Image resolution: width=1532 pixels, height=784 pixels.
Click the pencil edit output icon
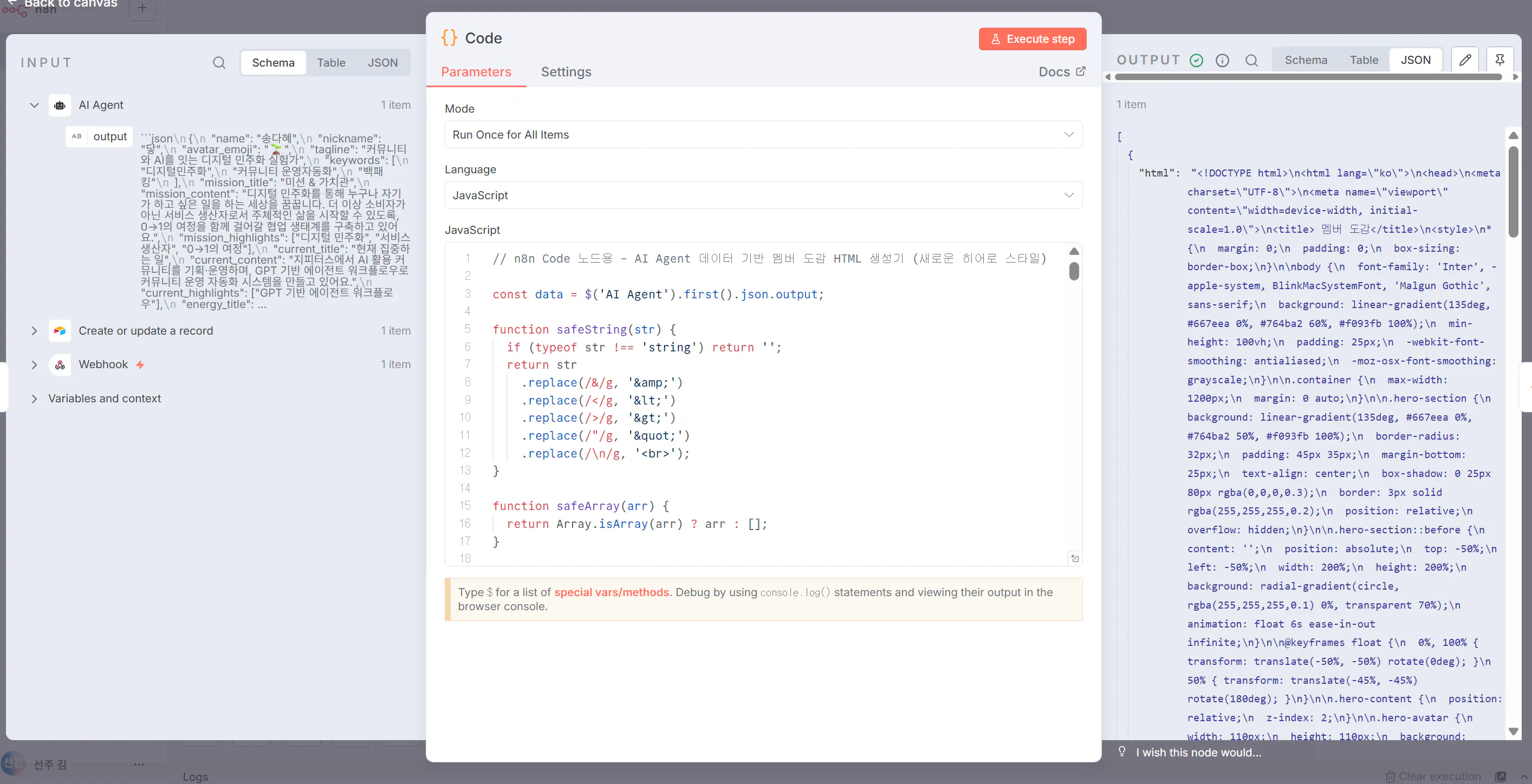point(1465,60)
